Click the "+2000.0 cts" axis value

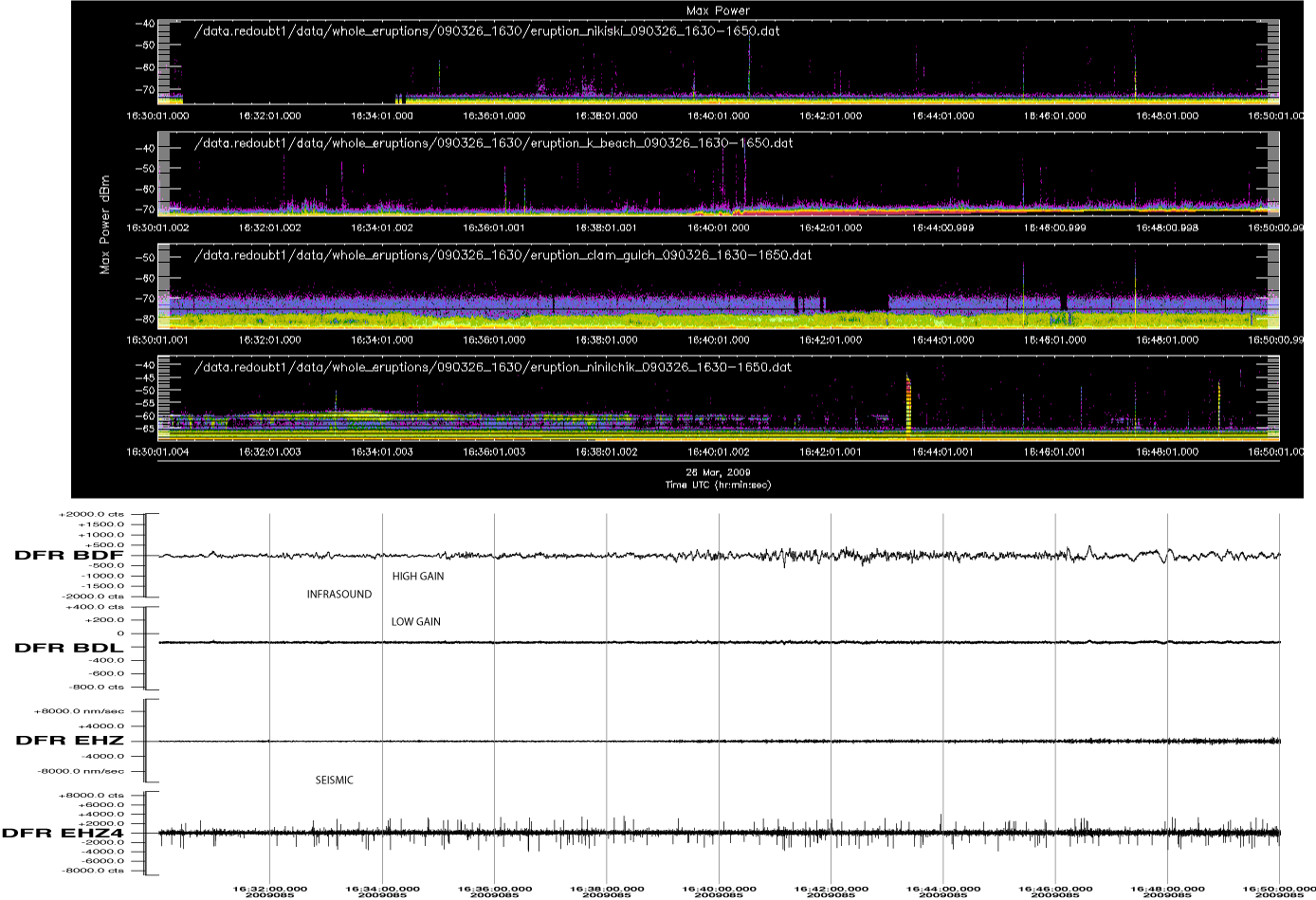pos(91,514)
